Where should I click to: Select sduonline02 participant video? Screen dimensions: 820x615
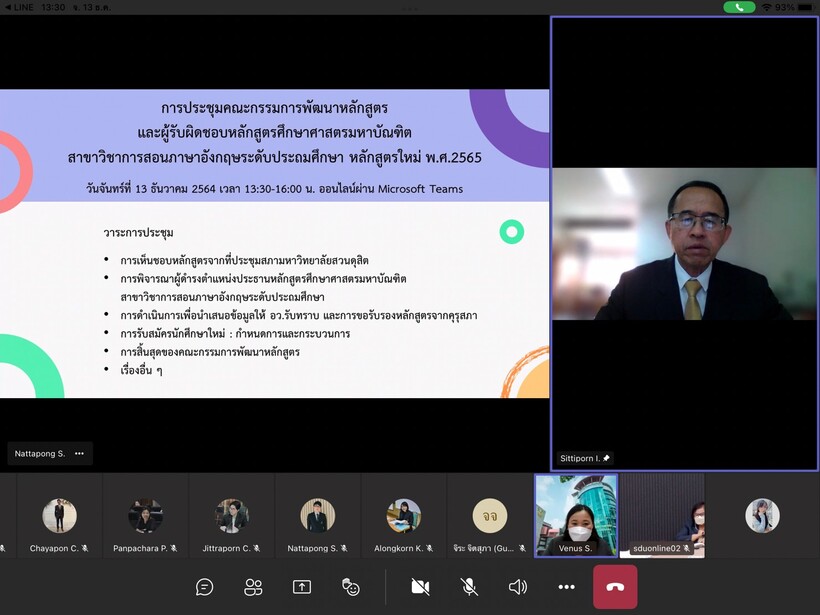point(662,515)
